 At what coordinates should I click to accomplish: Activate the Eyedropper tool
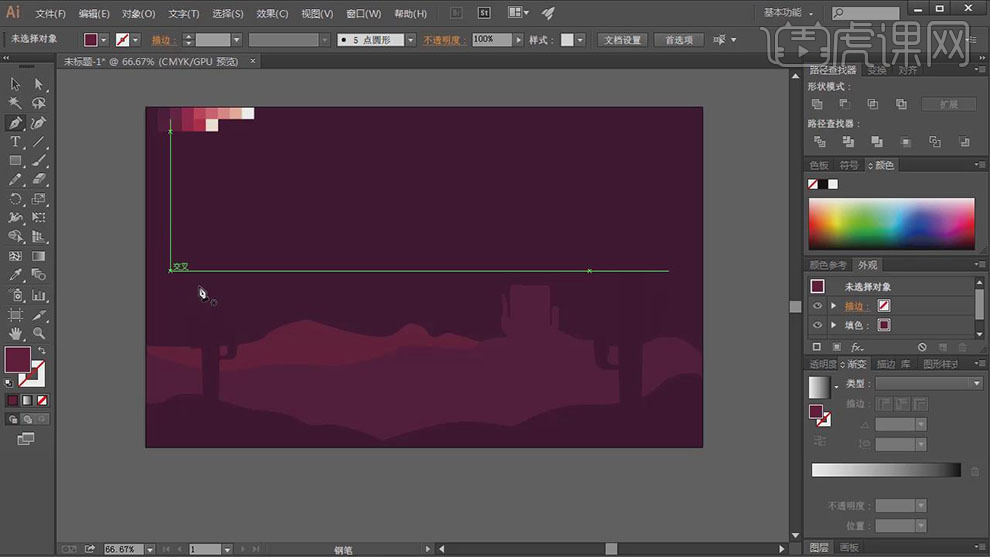coord(15,274)
